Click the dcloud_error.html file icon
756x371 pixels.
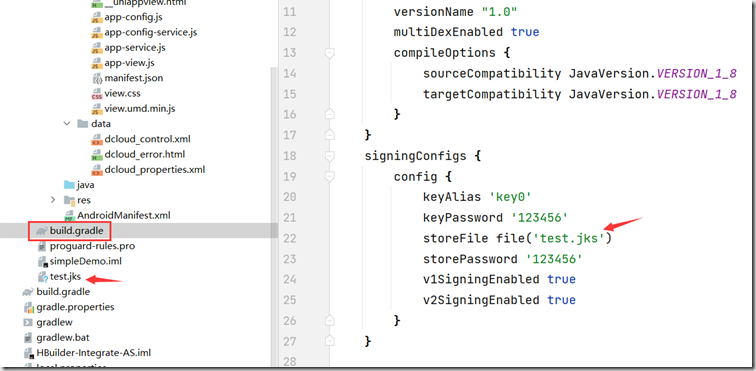coord(96,155)
